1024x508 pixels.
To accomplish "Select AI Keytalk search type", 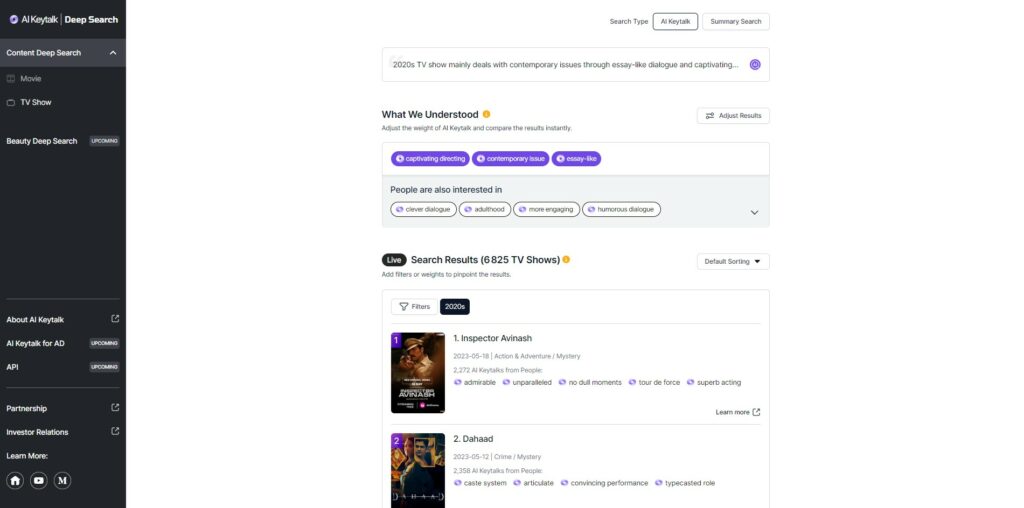I will click(675, 22).
